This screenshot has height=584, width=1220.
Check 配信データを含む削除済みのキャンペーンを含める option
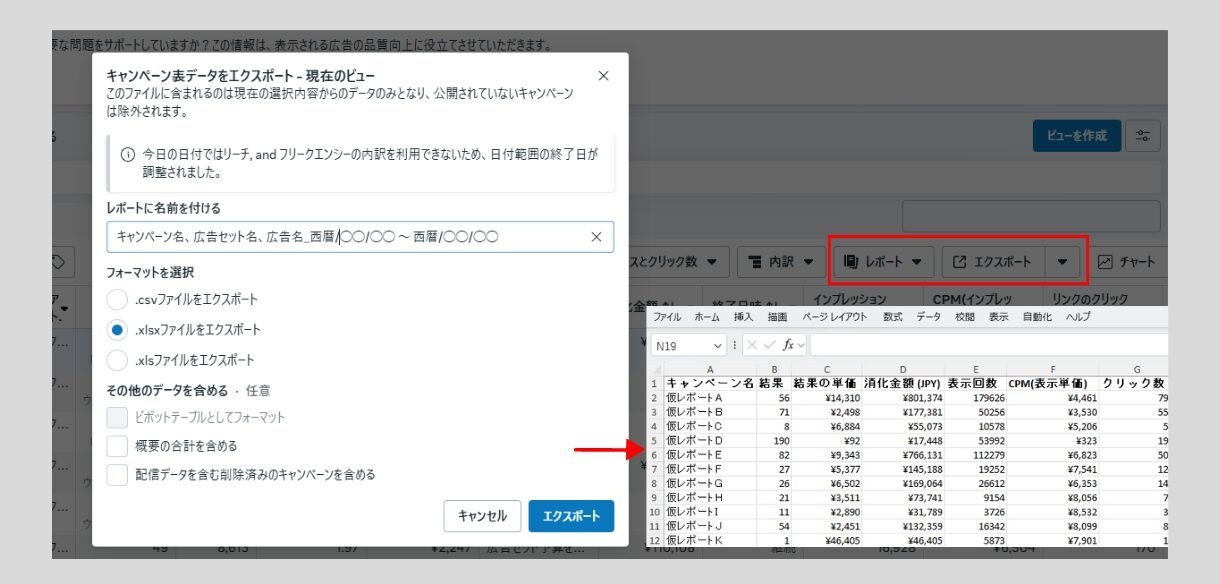118,475
